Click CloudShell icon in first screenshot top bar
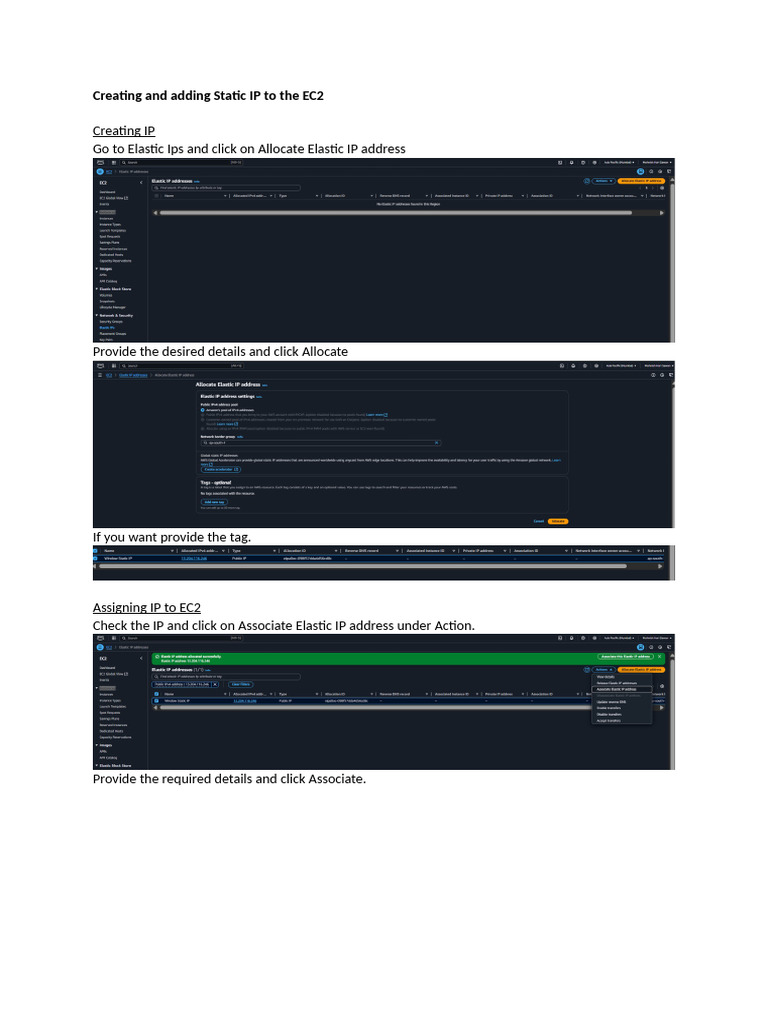 (x=560, y=163)
